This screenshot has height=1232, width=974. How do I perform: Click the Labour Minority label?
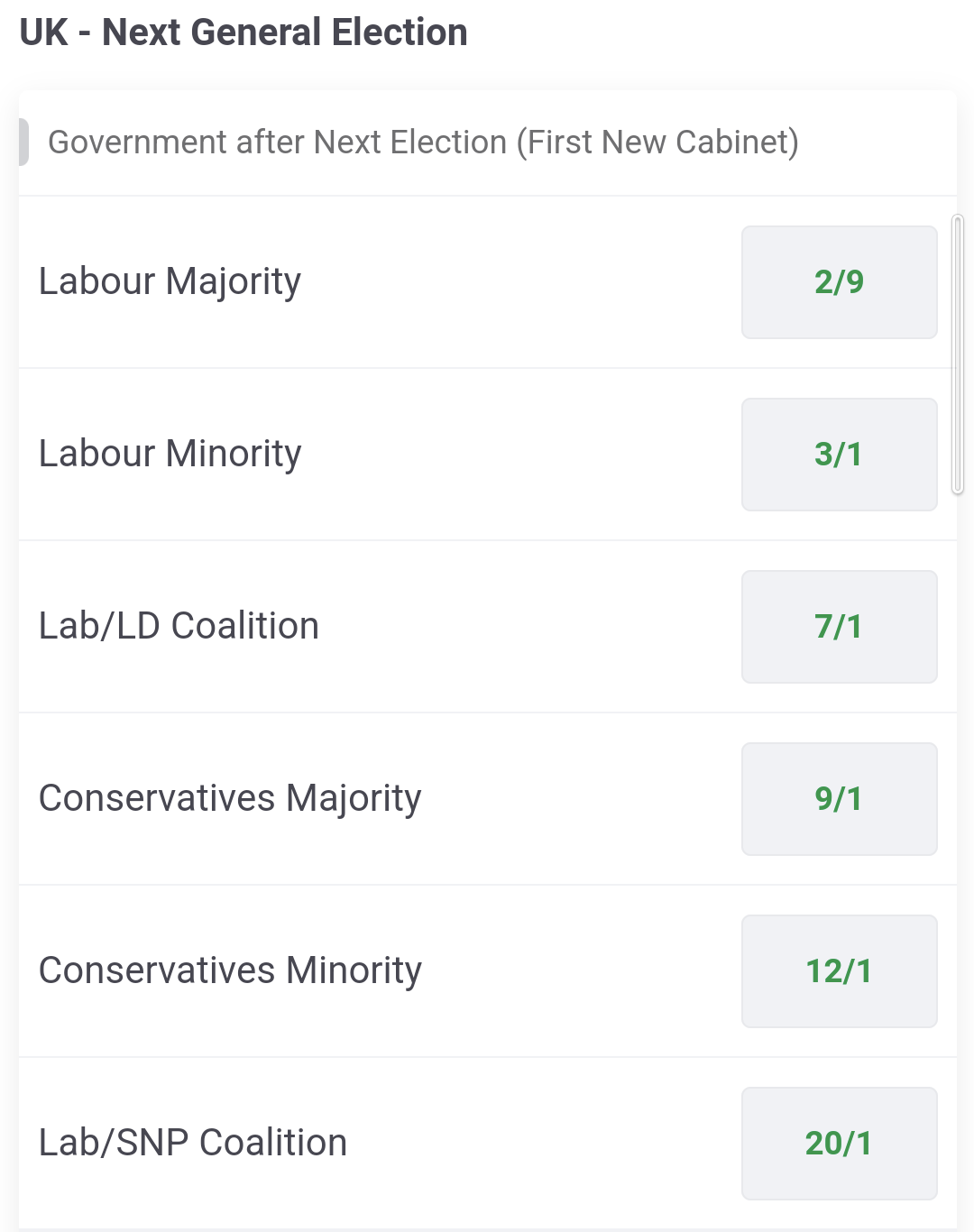[170, 455]
